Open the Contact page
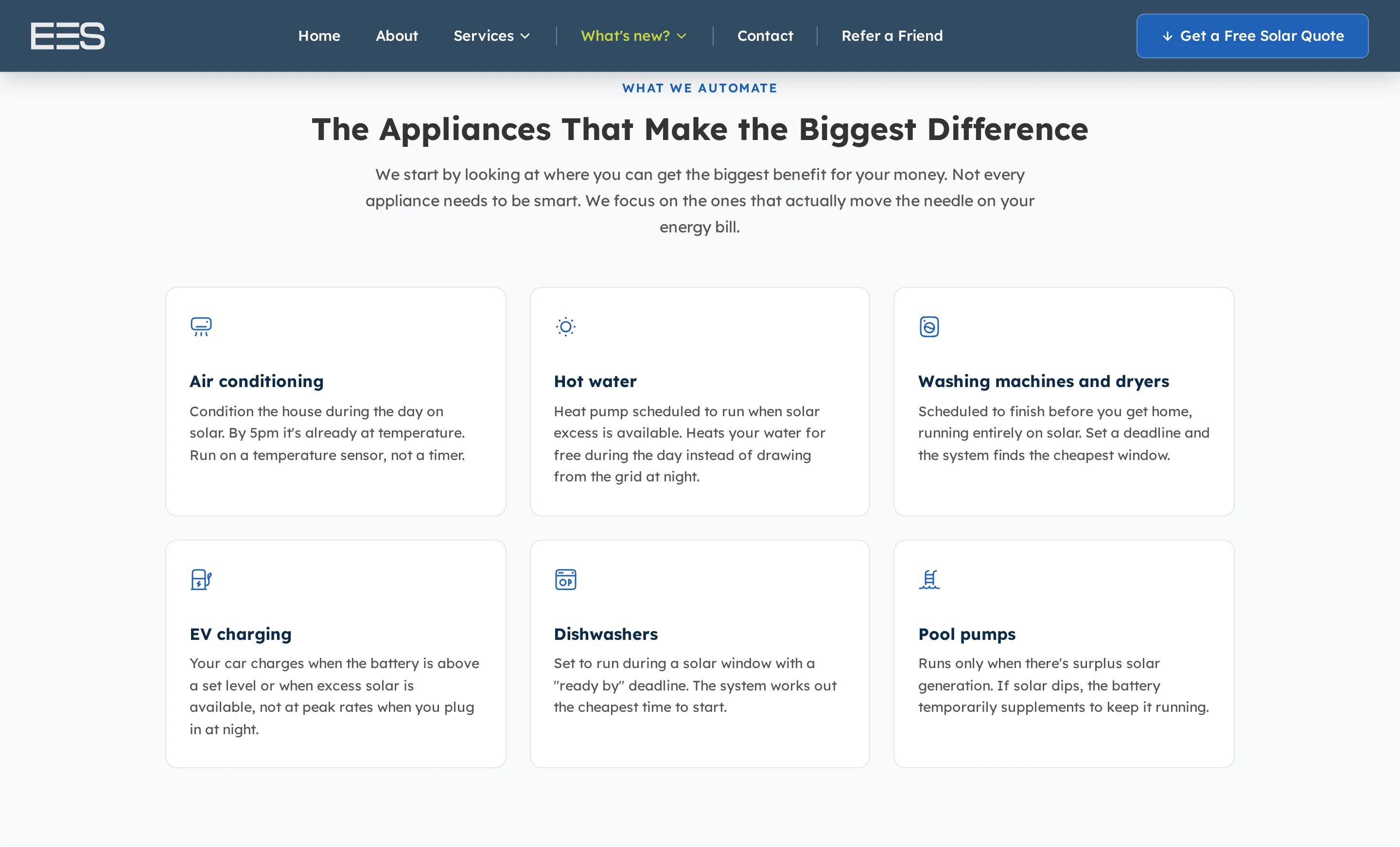Image resolution: width=1400 pixels, height=847 pixels. point(765,36)
